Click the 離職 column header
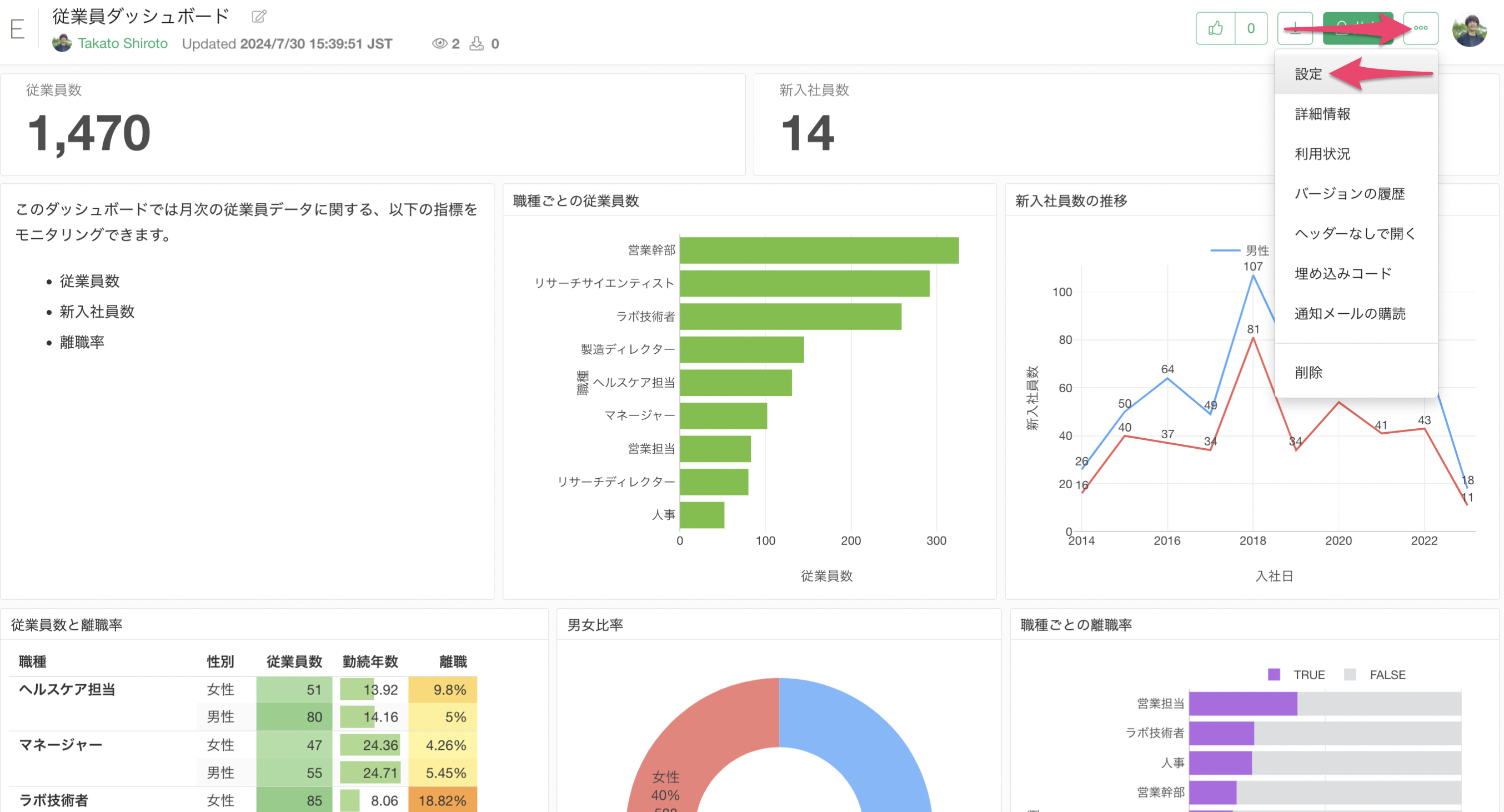Viewport: 1504px width, 812px height. [453, 661]
